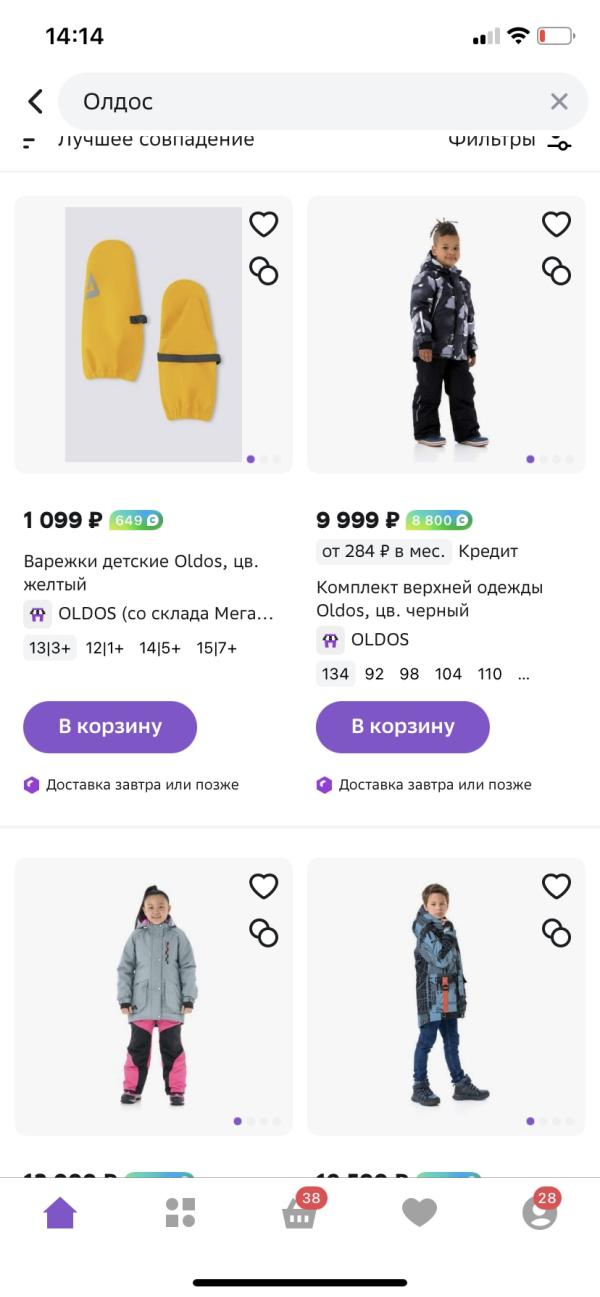Add yellow mittens to favorites
Image resolution: width=600 pixels, height=1297 pixels.
263,224
